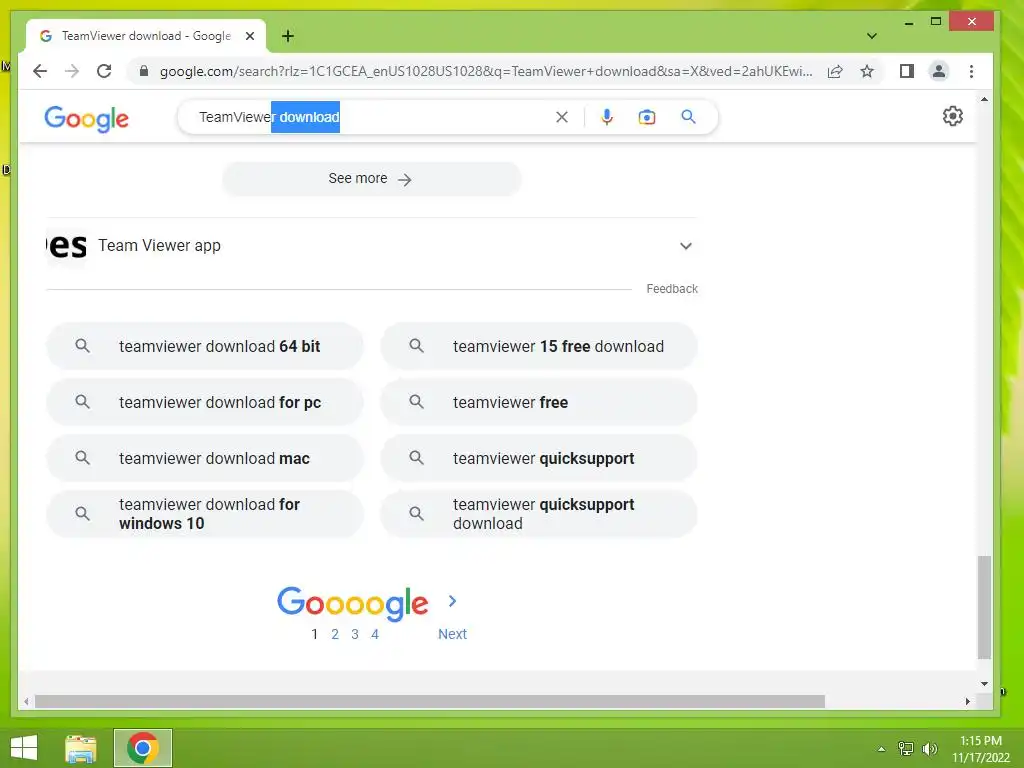Click the scroll-down arrow
Image resolution: width=1024 pixels, height=768 pixels.
[x=984, y=684]
